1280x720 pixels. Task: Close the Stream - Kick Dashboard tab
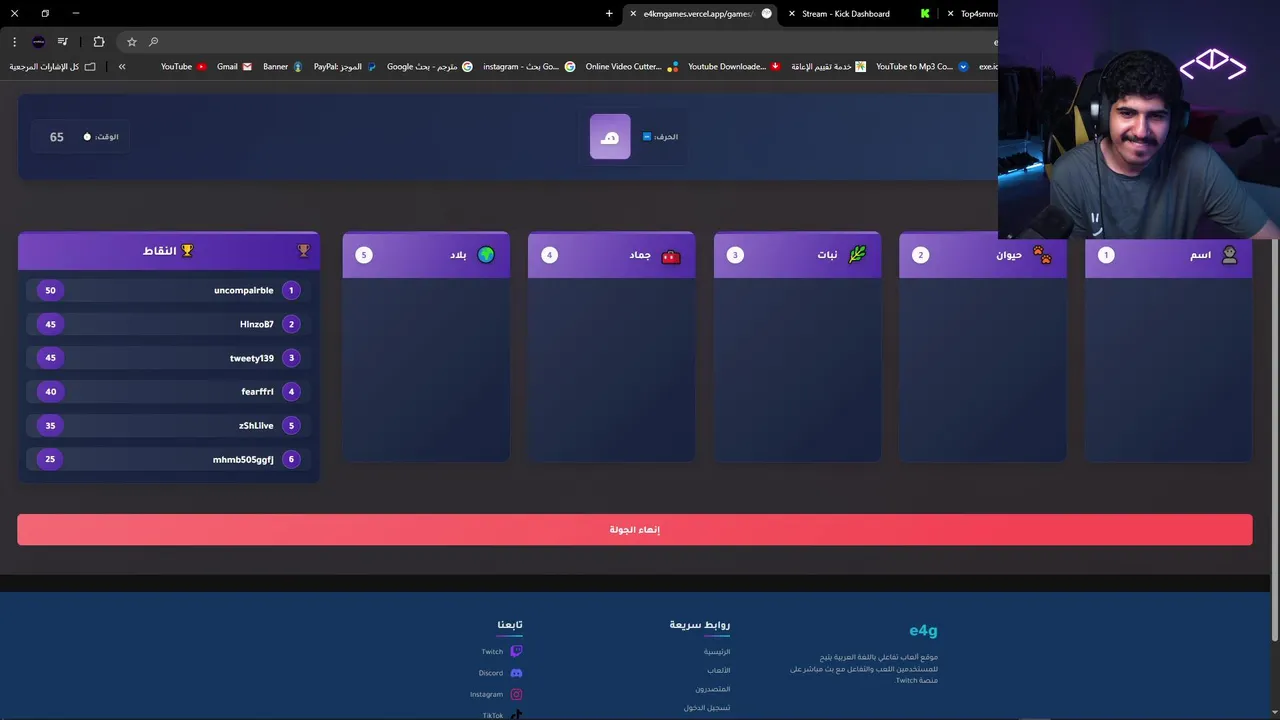click(792, 14)
